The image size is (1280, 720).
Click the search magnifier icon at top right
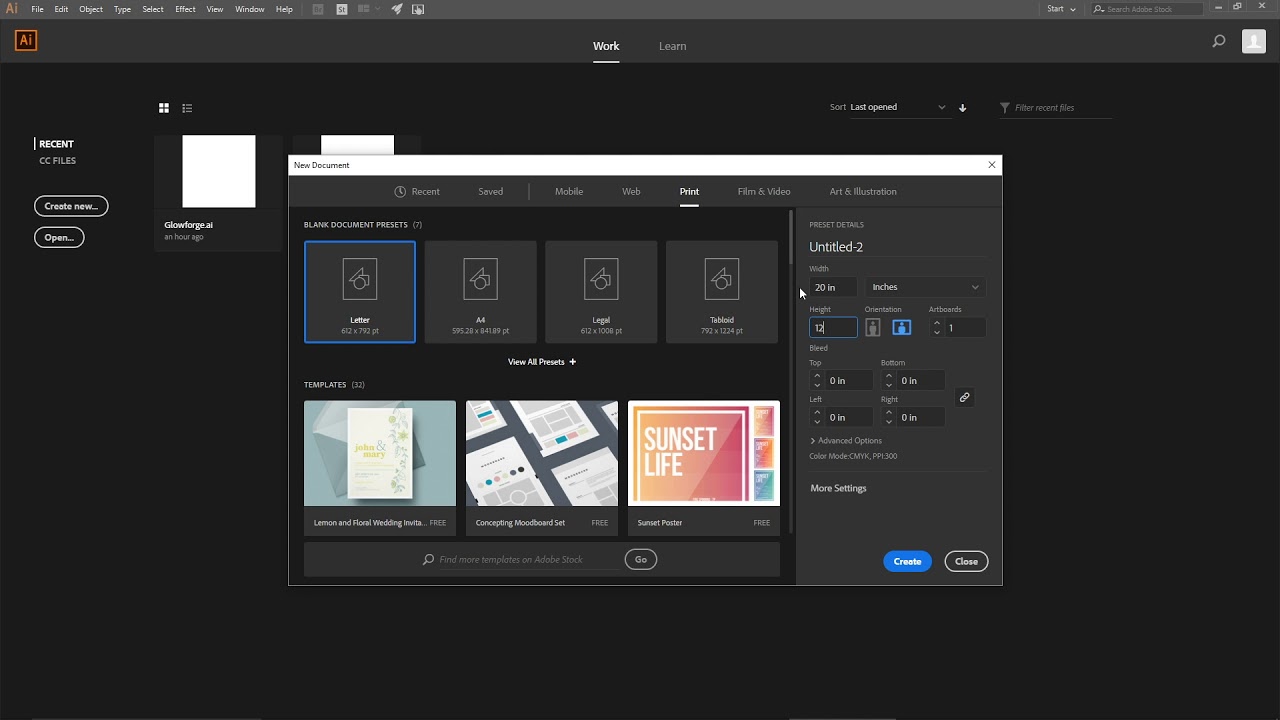(1218, 41)
